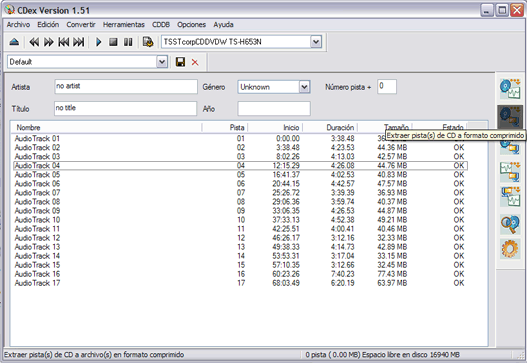527x363 pixels.
Task: Click the 68:03.49 start time cell
Action: (286, 283)
